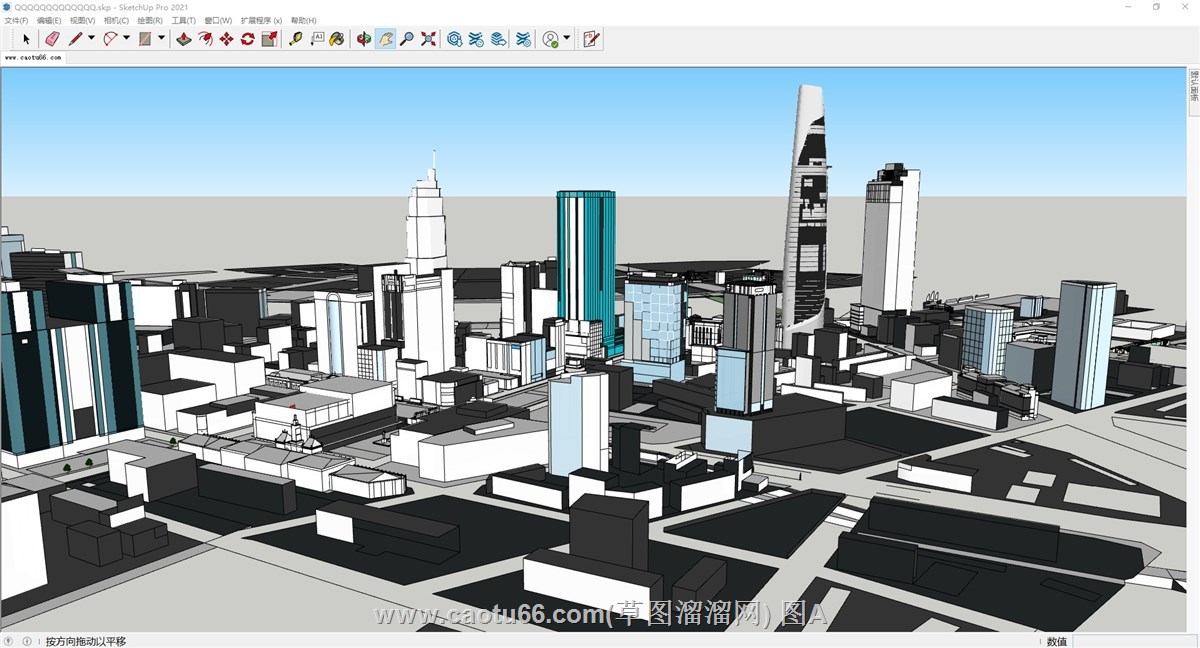Minimize the SketchUp window
1200x648 pixels.
pos(1128,7)
